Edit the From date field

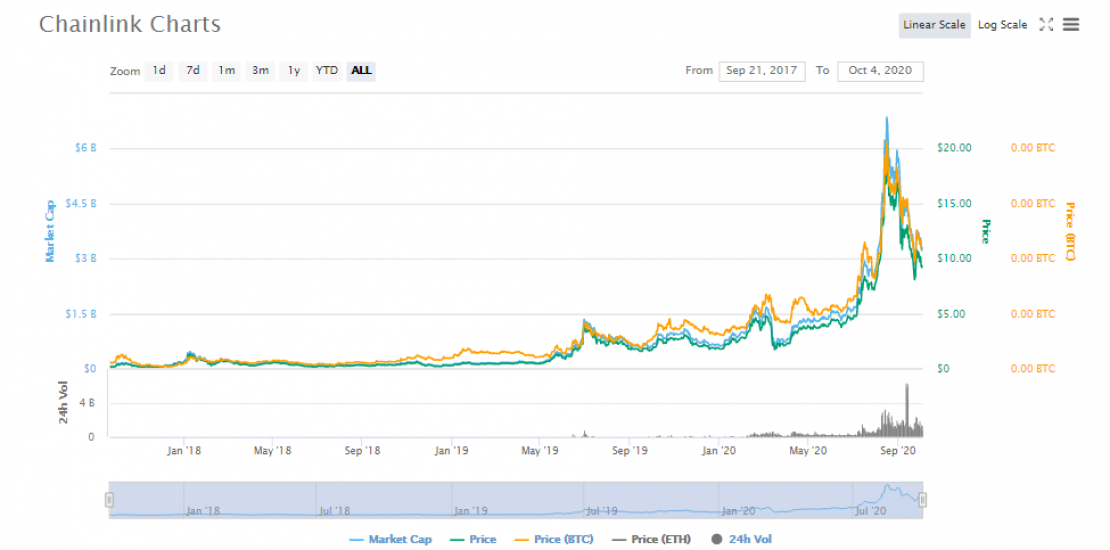click(762, 71)
